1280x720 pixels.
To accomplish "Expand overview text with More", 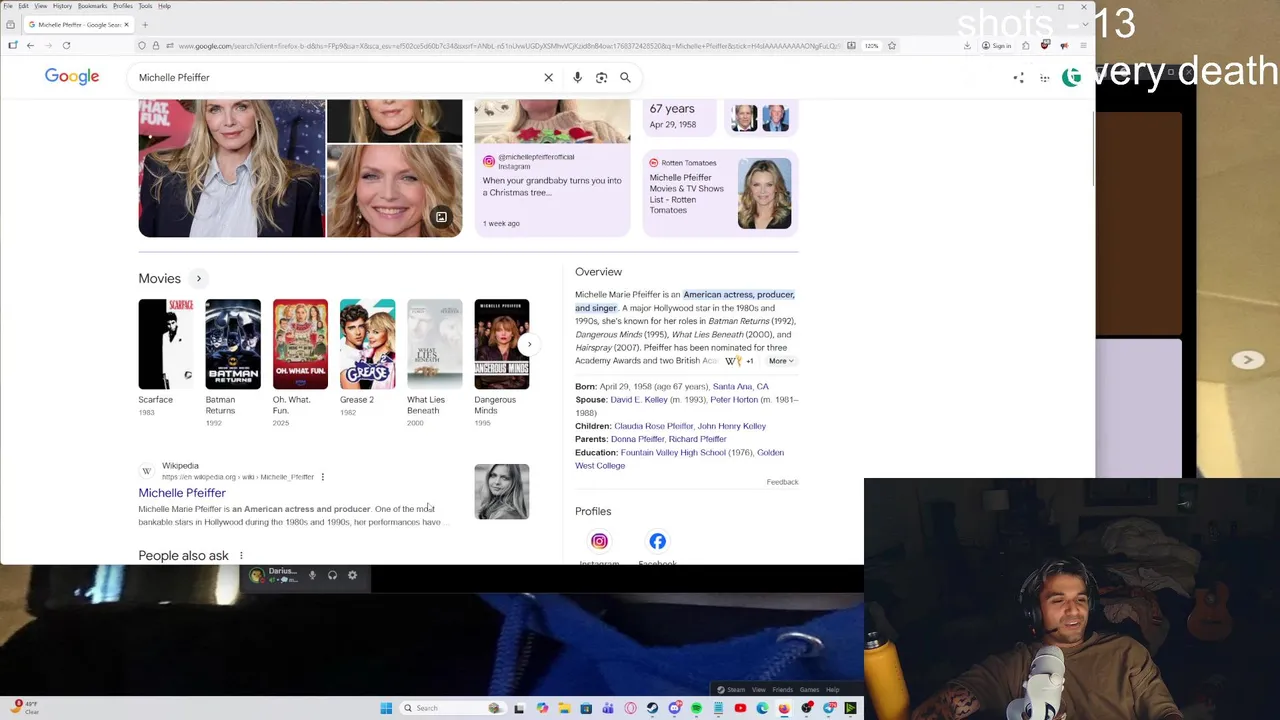I will pos(781,361).
